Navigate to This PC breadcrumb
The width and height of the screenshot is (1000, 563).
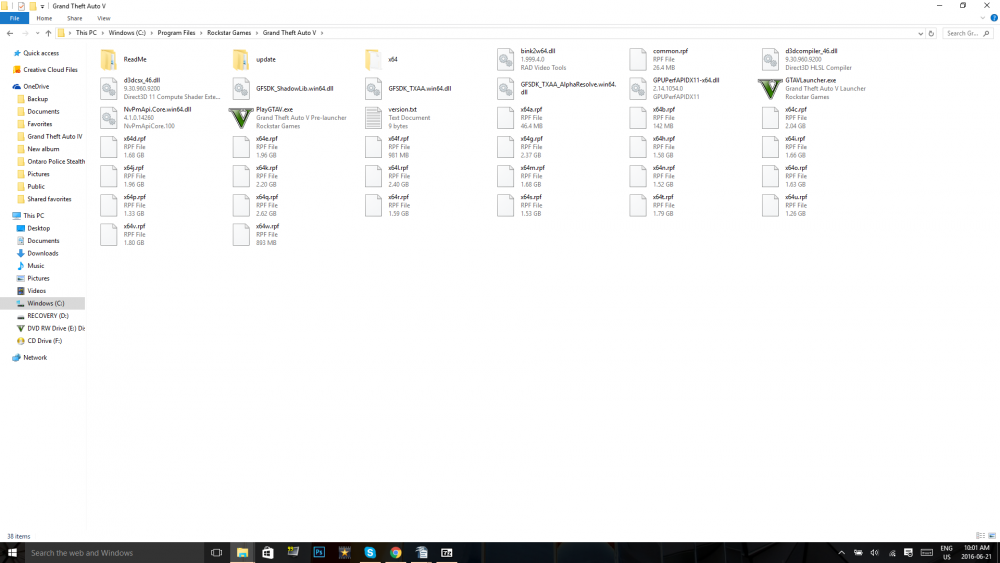click(86, 33)
